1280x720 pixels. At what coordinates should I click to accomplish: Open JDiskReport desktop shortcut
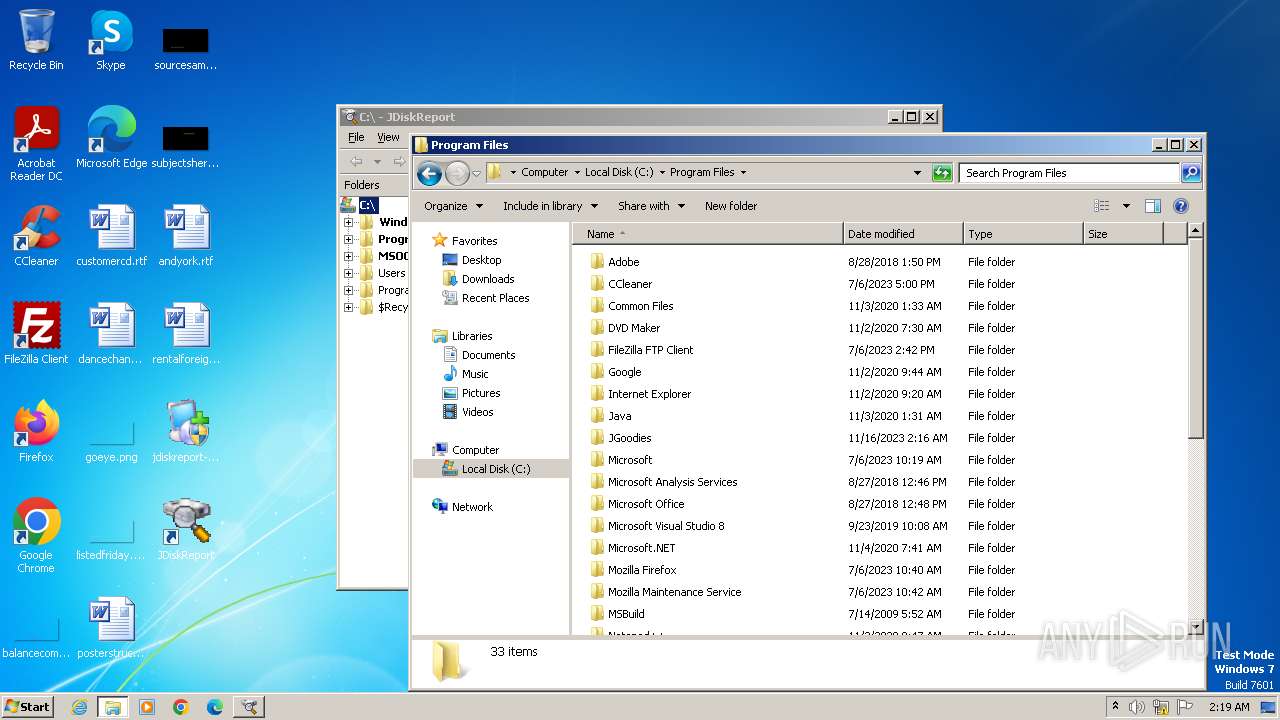[186, 530]
